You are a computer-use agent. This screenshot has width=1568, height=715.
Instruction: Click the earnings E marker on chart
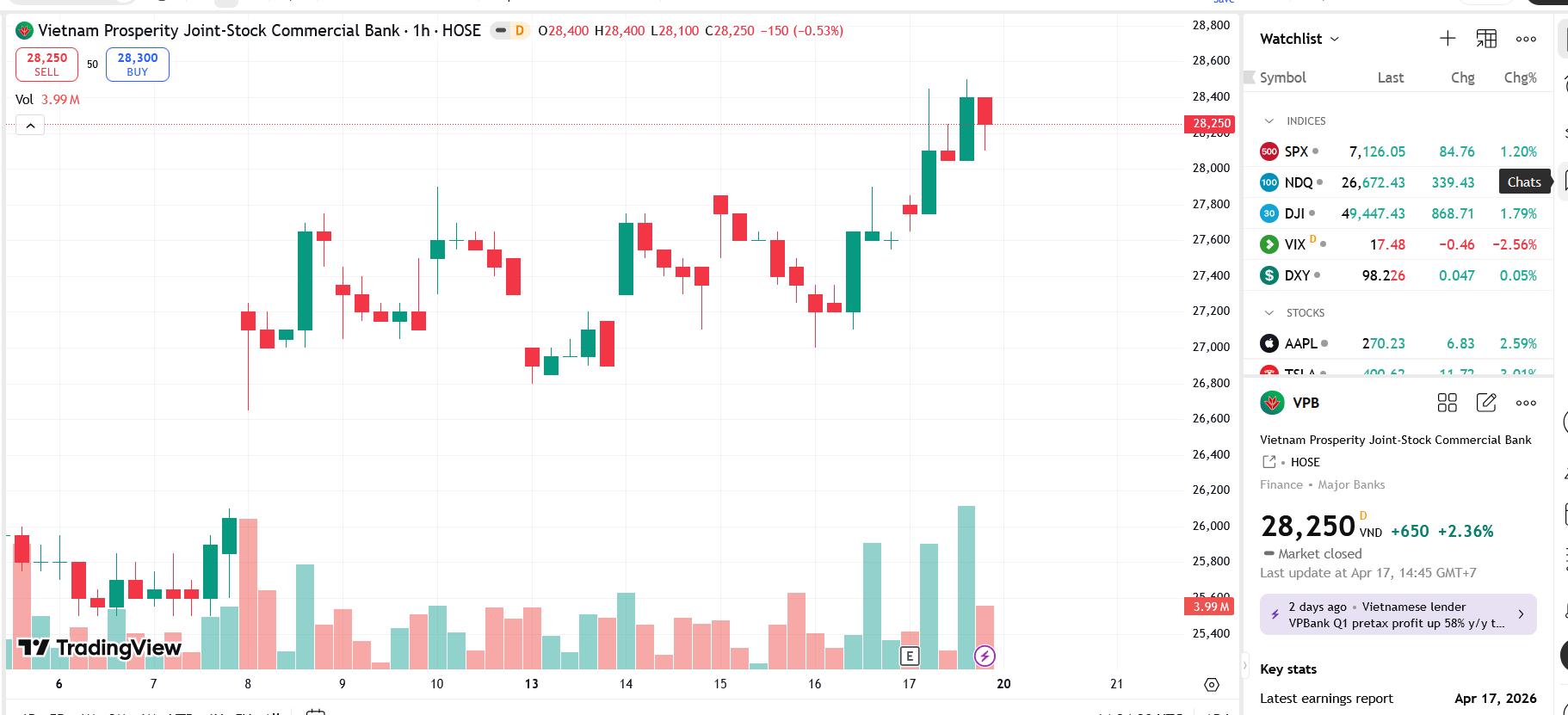tap(909, 656)
